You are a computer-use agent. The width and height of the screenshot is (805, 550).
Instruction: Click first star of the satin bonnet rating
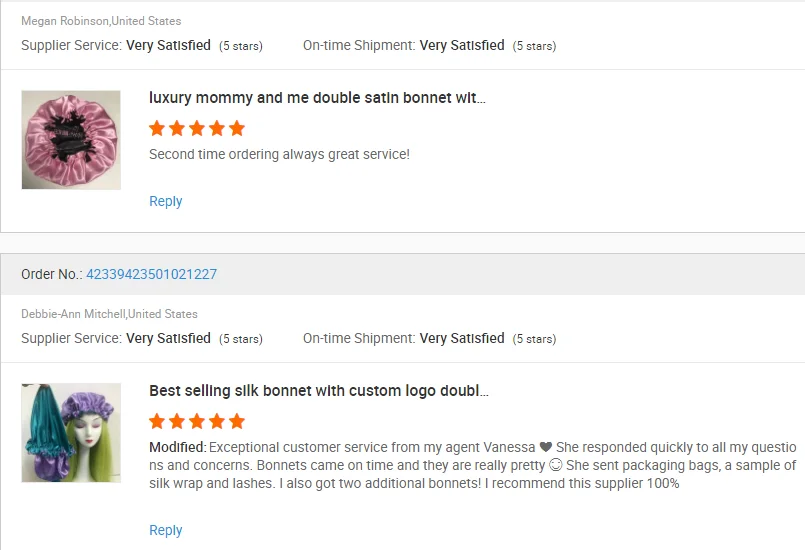point(157,128)
